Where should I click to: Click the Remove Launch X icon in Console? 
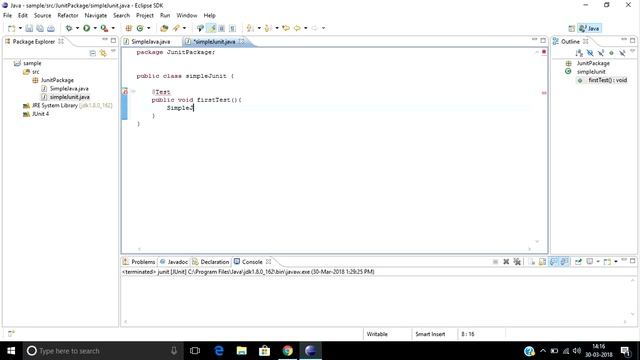pyautogui.click(x=506, y=262)
